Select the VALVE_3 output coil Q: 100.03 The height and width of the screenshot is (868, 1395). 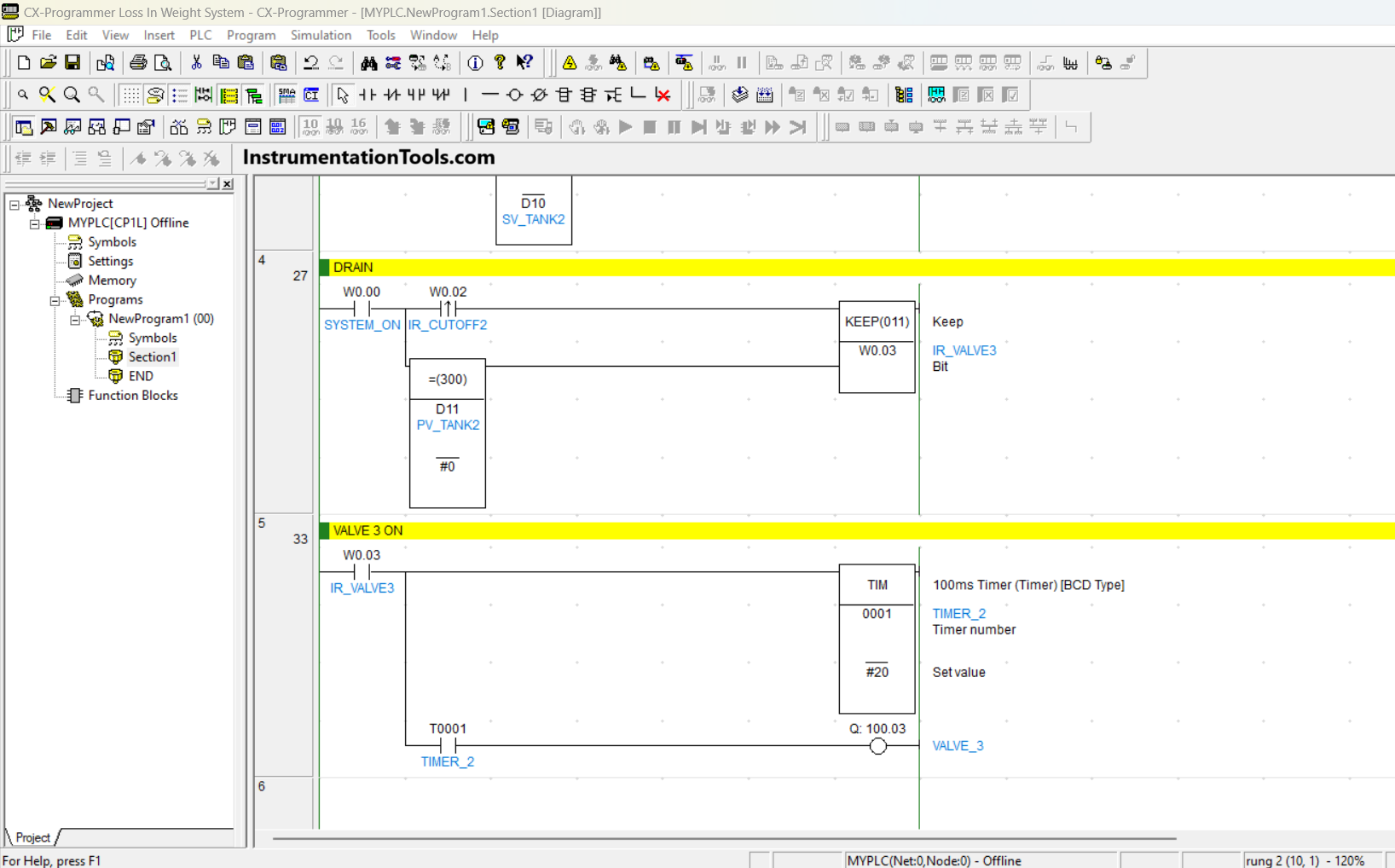click(x=877, y=746)
